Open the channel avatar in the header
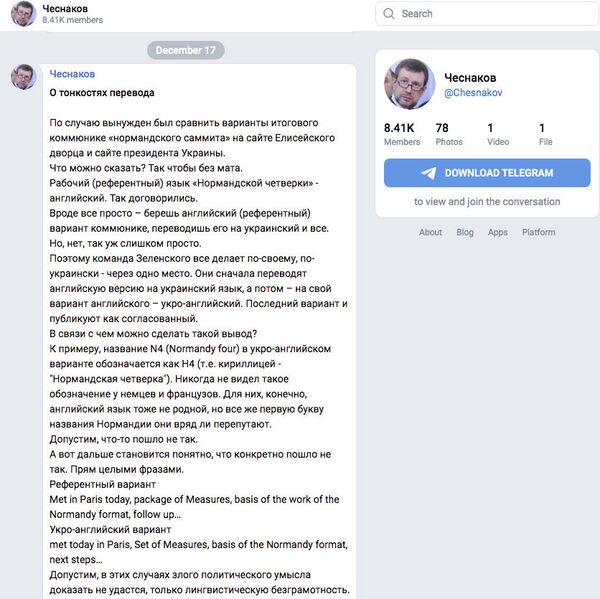The image size is (600, 599). point(23,13)
